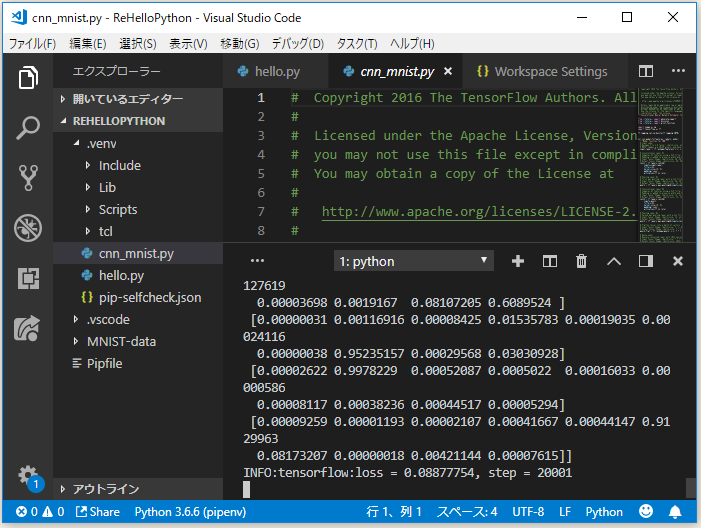Expand the open editors section
The height and width of the screenshot is (528, 701).
[x=138, y=99]
